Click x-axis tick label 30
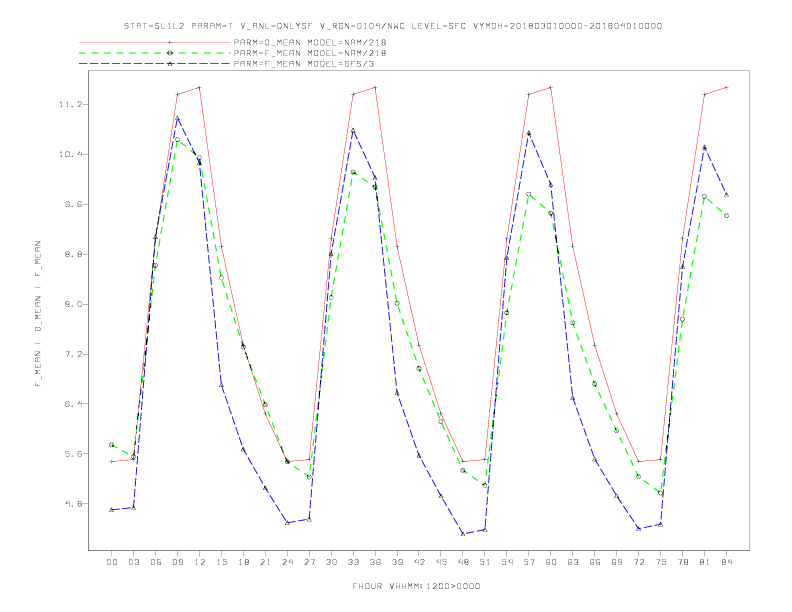 point(331,562)
